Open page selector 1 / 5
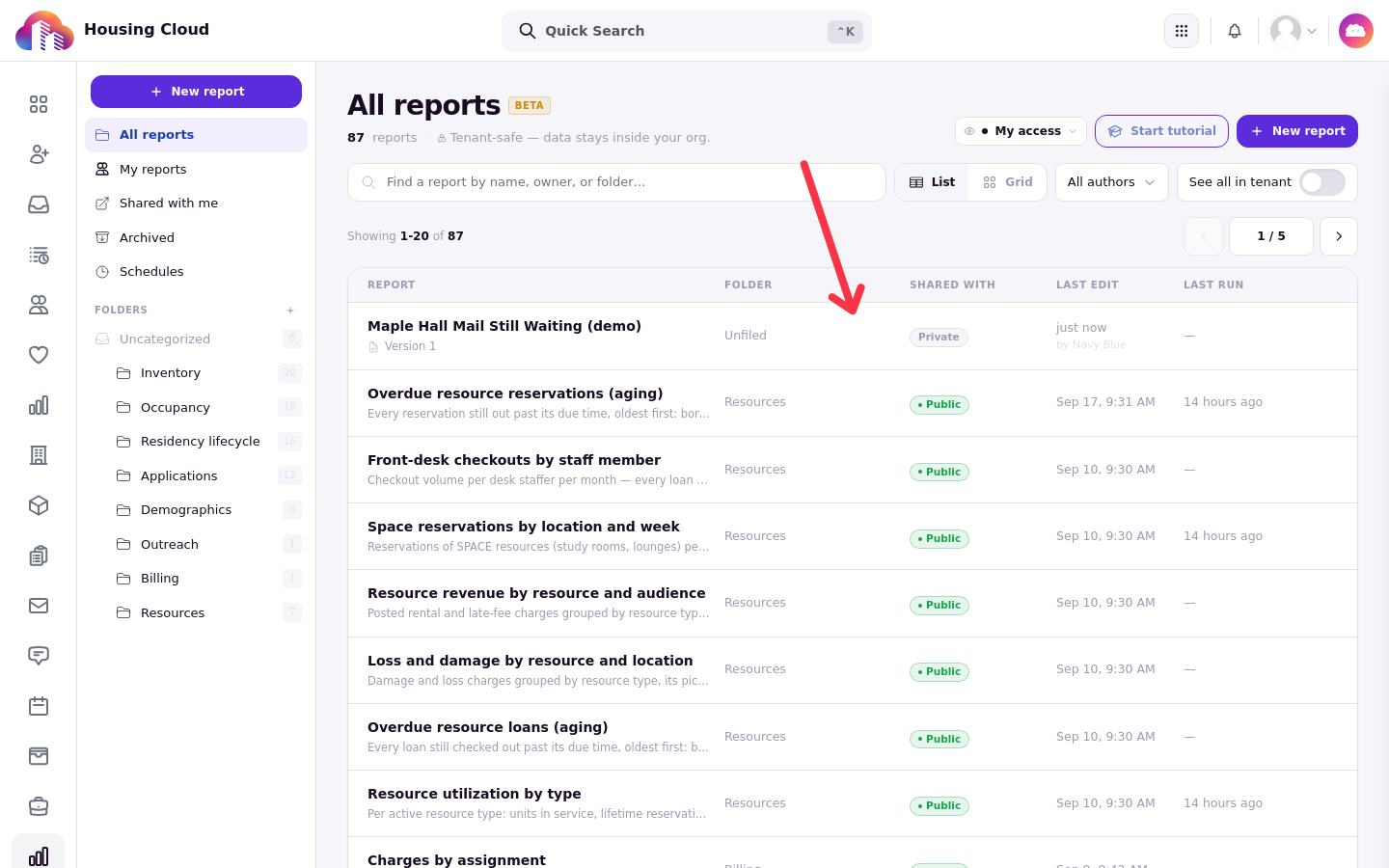This screenshot has width=1389, height=868. tap(1271, 236)
